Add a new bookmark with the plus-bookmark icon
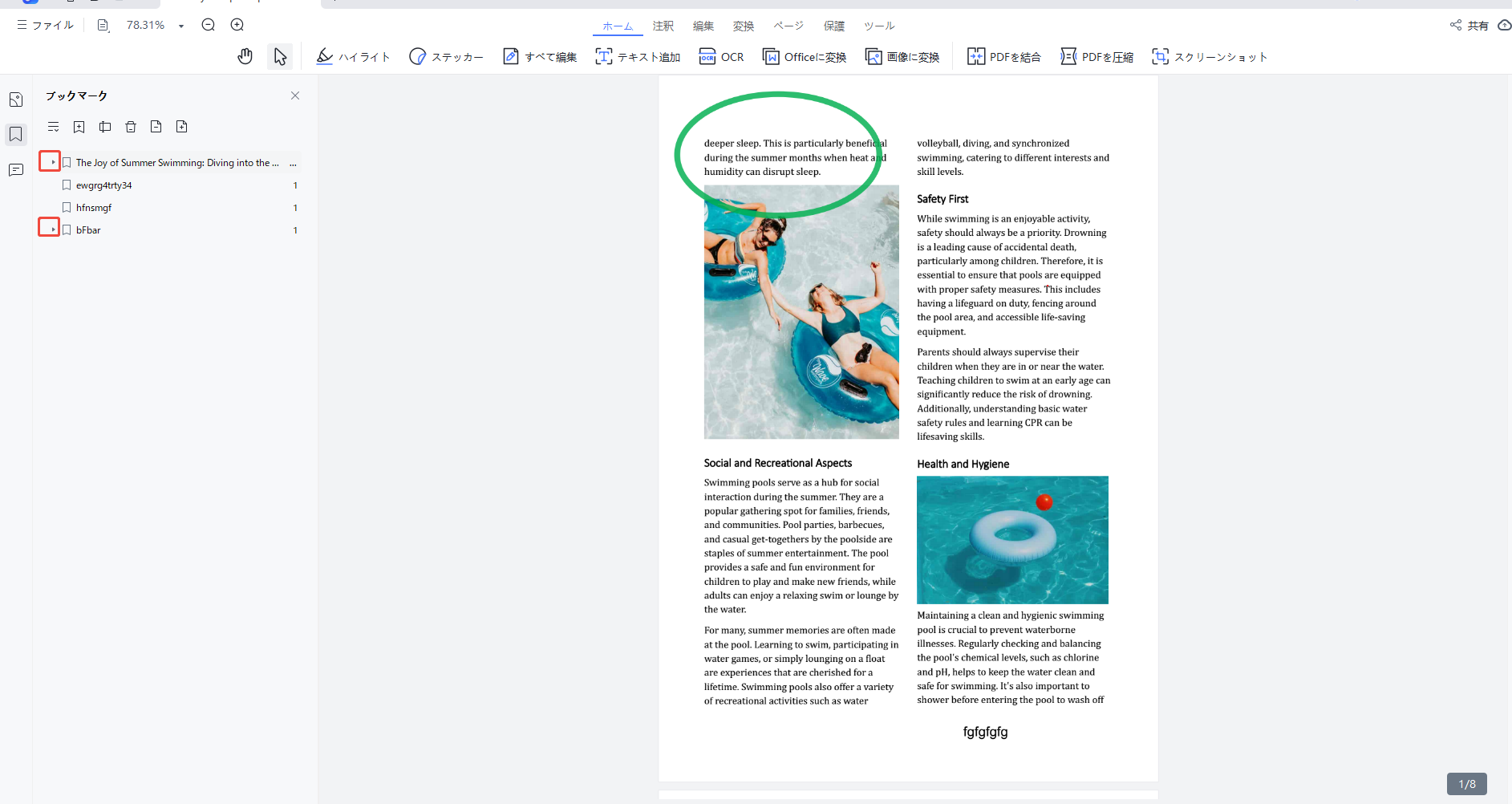The width and height of the screenshot is (1512, 804). tap(79, 127)
